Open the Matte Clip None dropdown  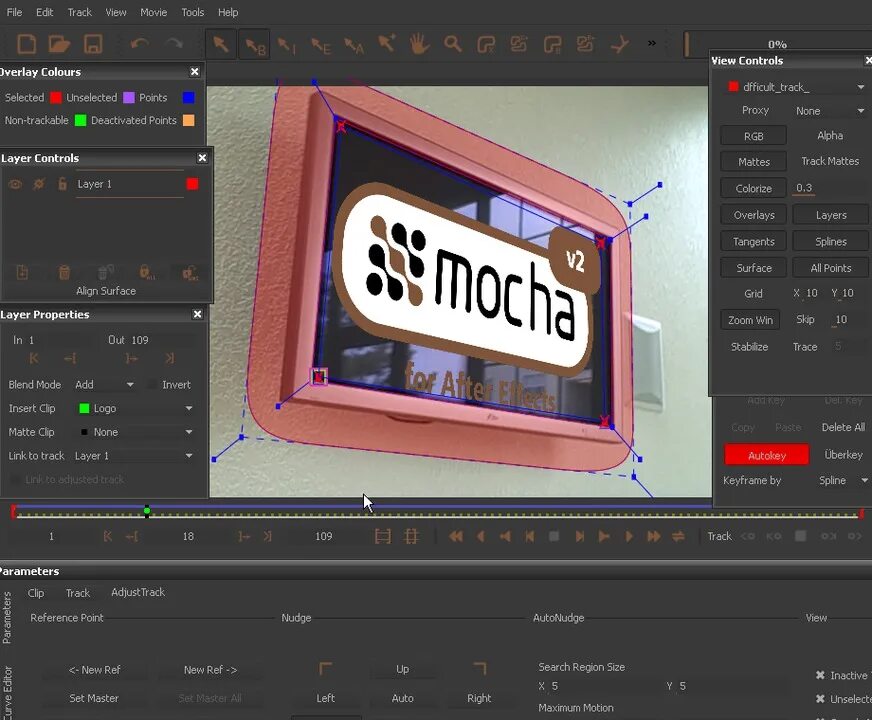click(135, 432)
